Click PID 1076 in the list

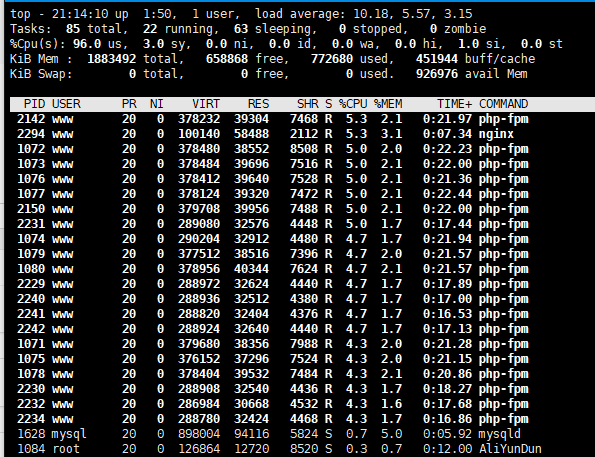click(31, 179)
